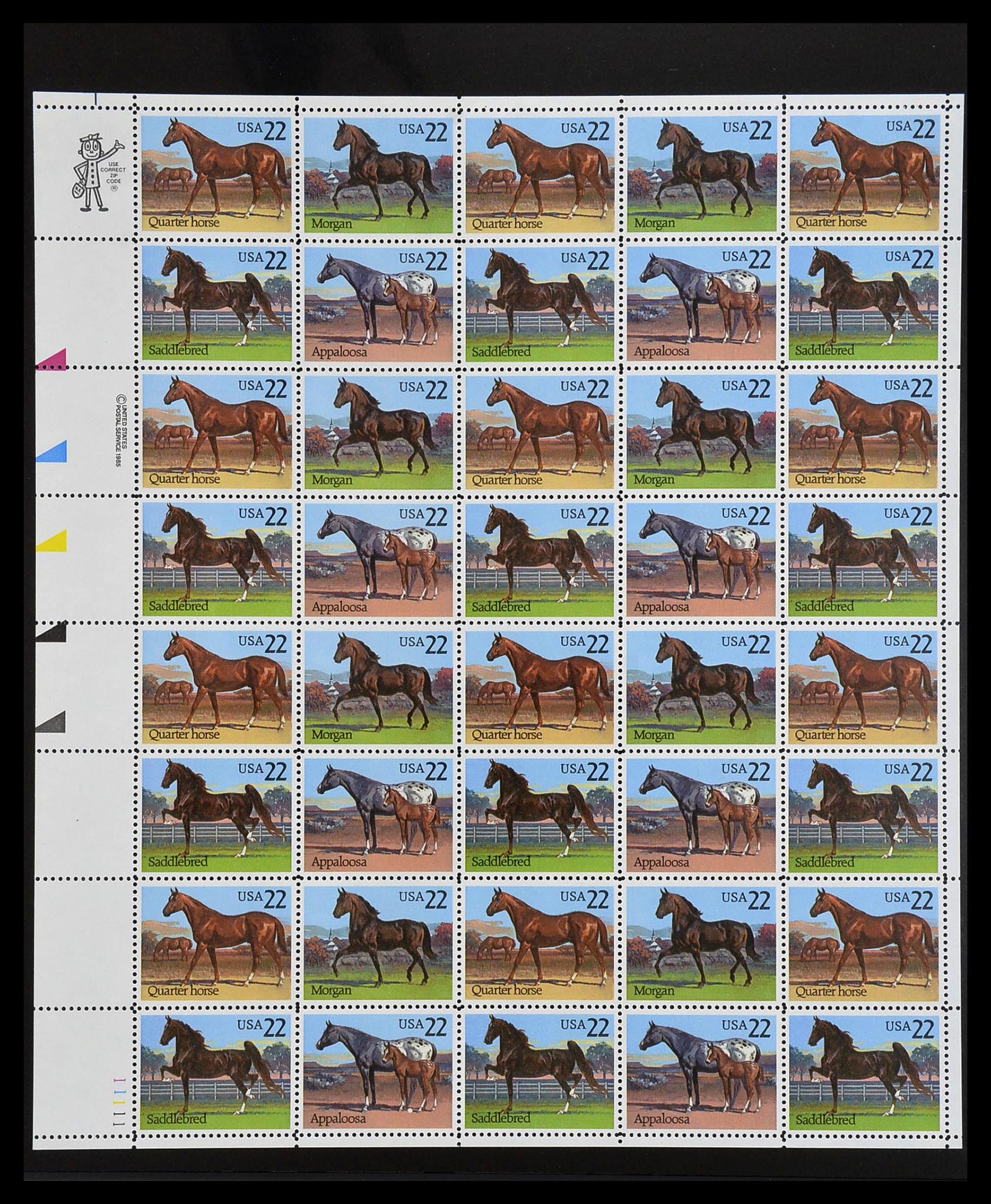991x1204 pixels.
Task: Click the Mr. ZIP cartoon figure
Action: pyautogui.click(x=97, y=173)
